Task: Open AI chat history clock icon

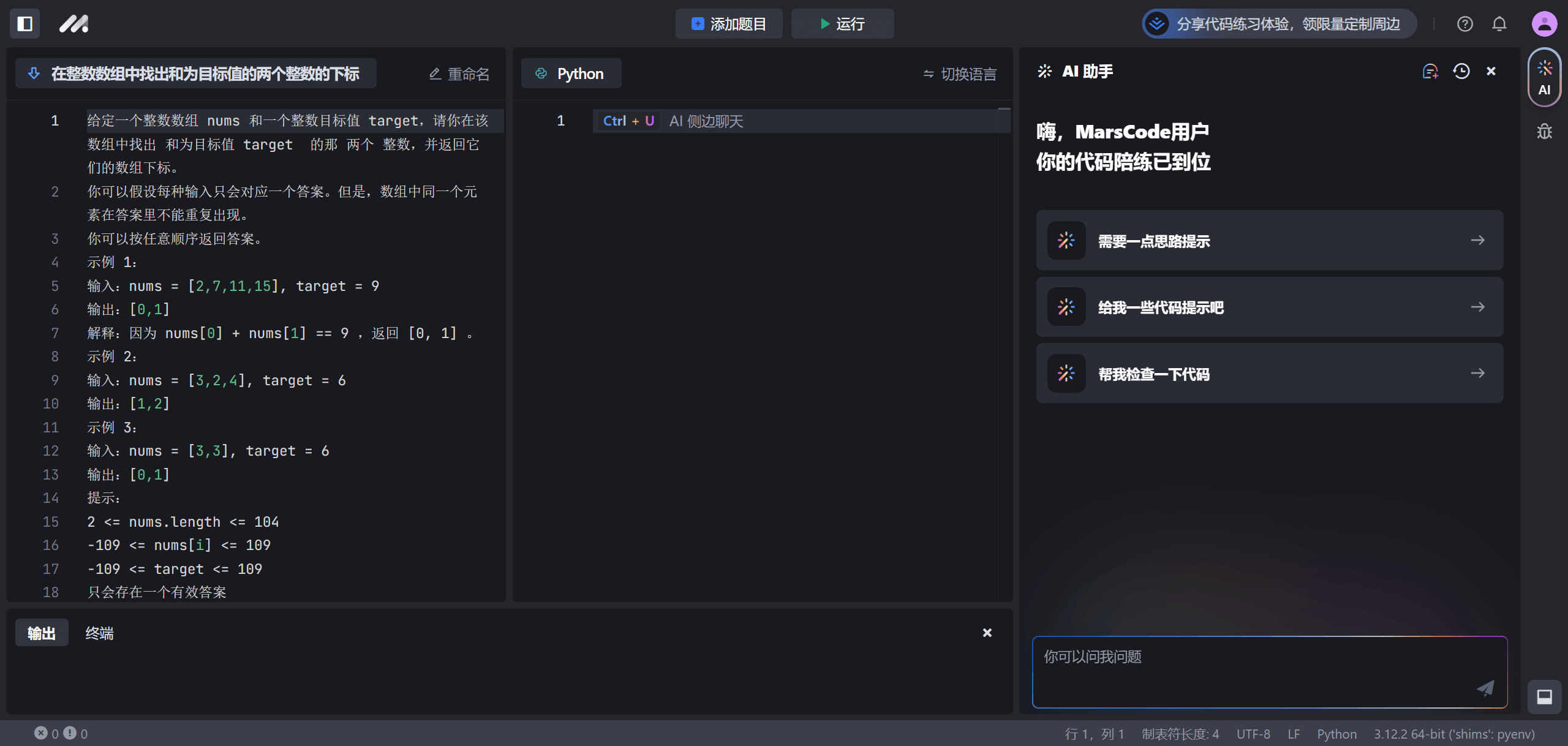Action: [x=1461, y=72]
